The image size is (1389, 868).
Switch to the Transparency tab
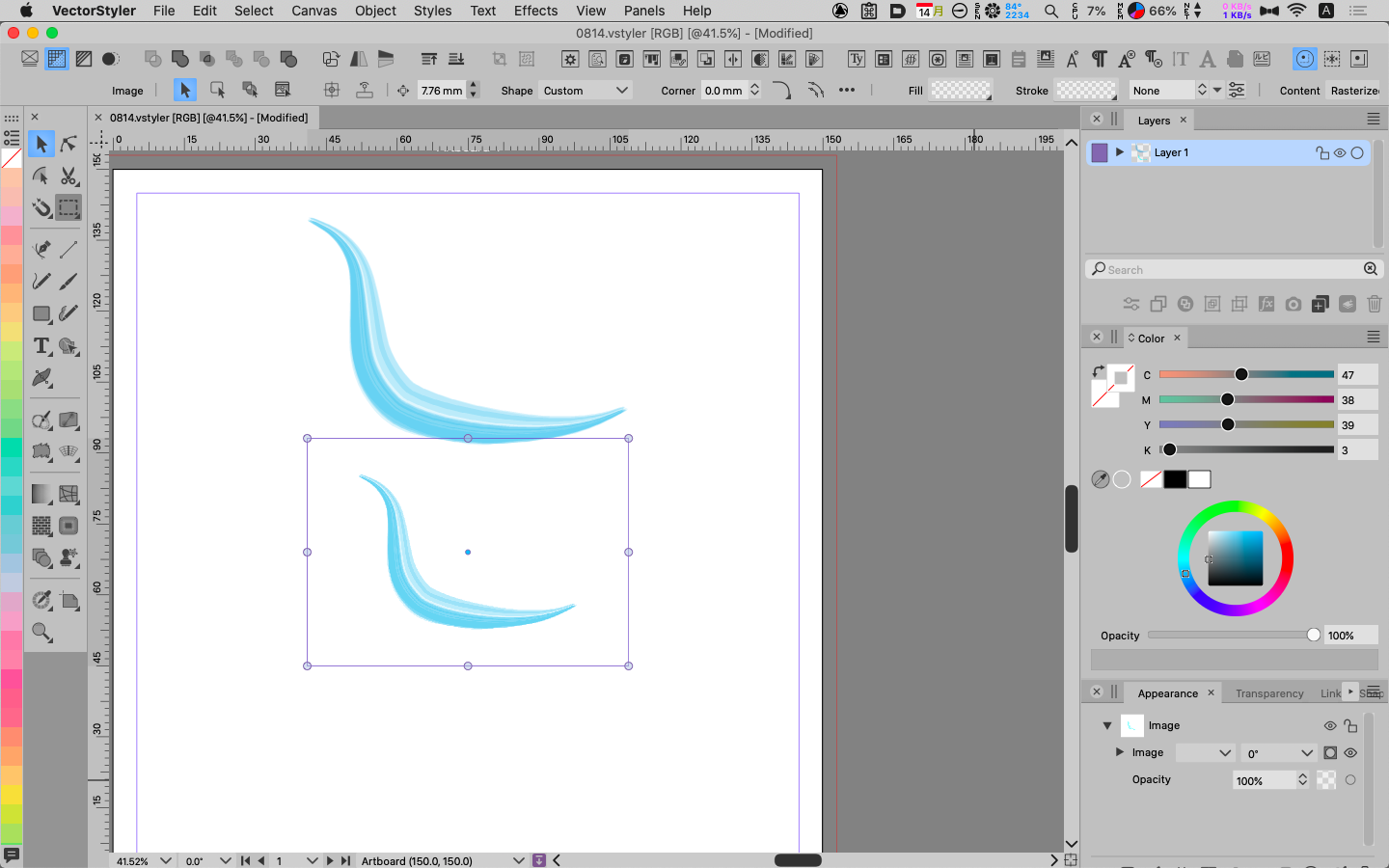point(1268,693)
